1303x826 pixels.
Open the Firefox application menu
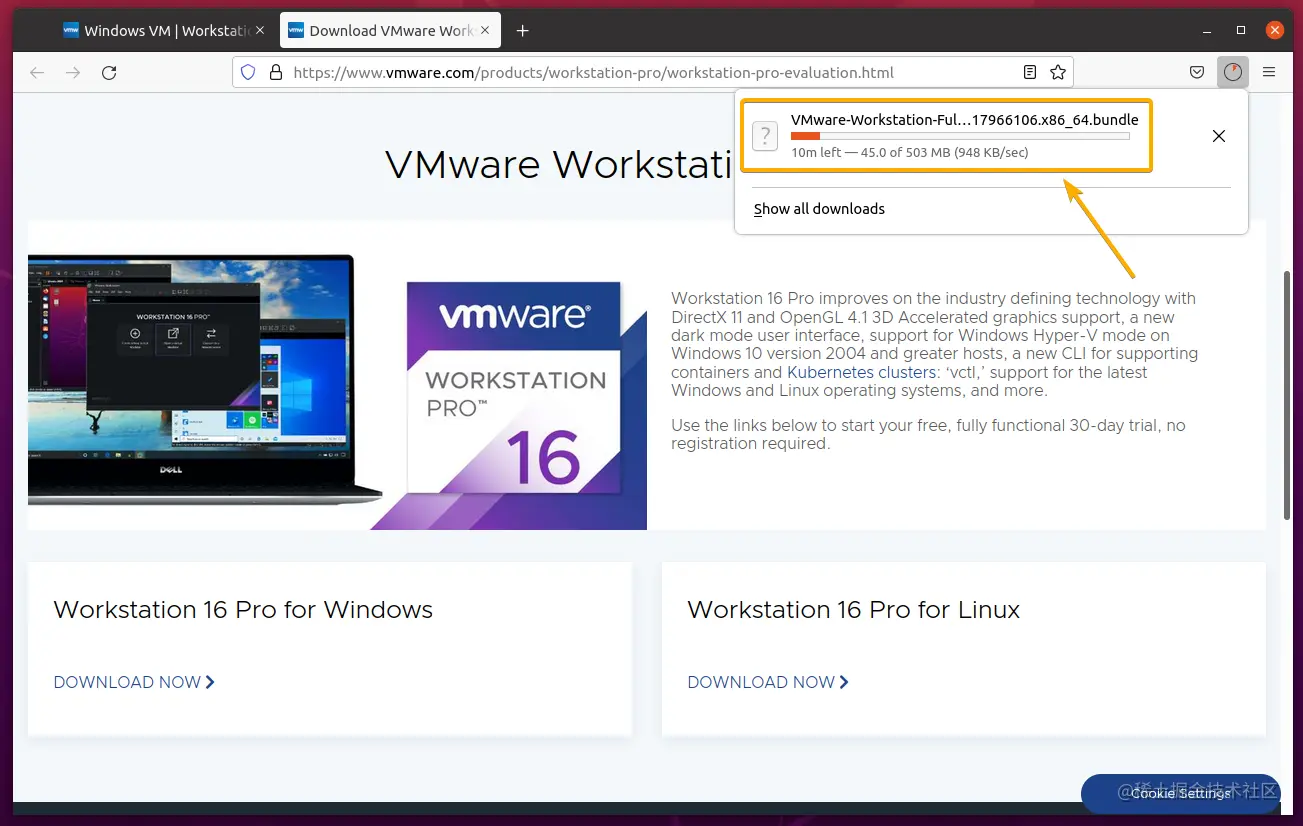[x=1269, y=72]
